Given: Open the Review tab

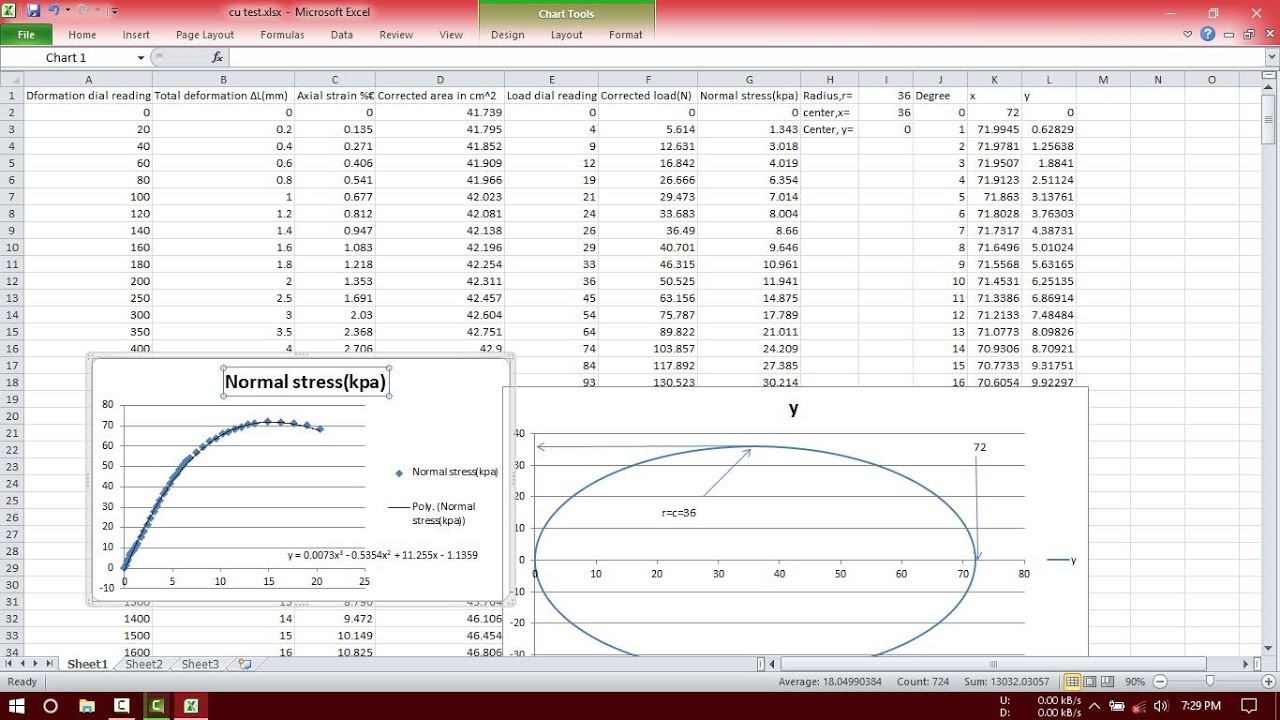Looking at the screenshot, I should click(396, 34).
